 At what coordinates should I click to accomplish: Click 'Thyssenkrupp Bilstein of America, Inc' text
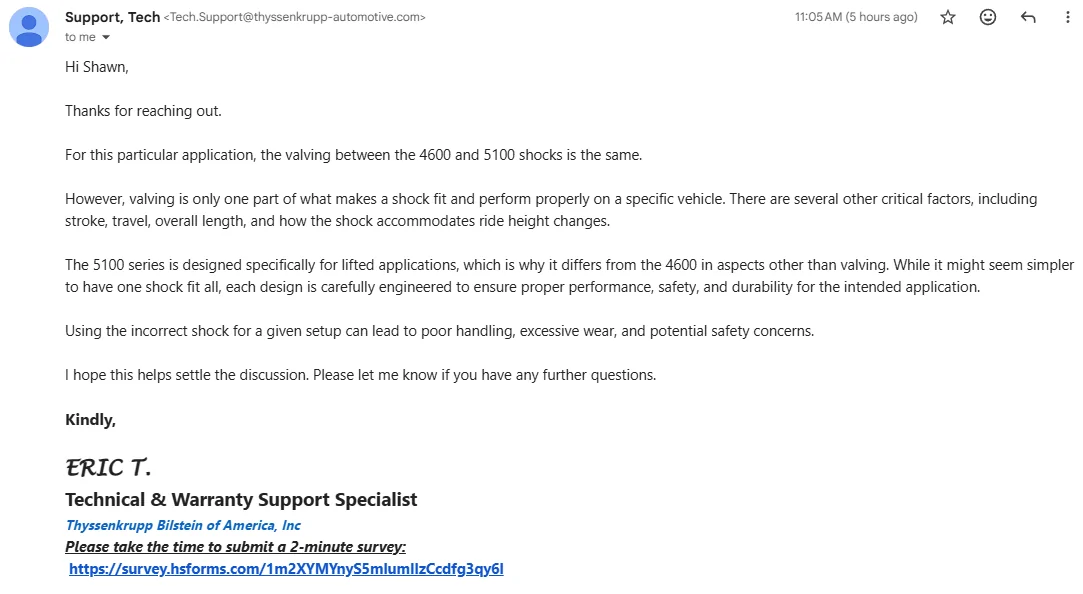[x=183, y=525]
